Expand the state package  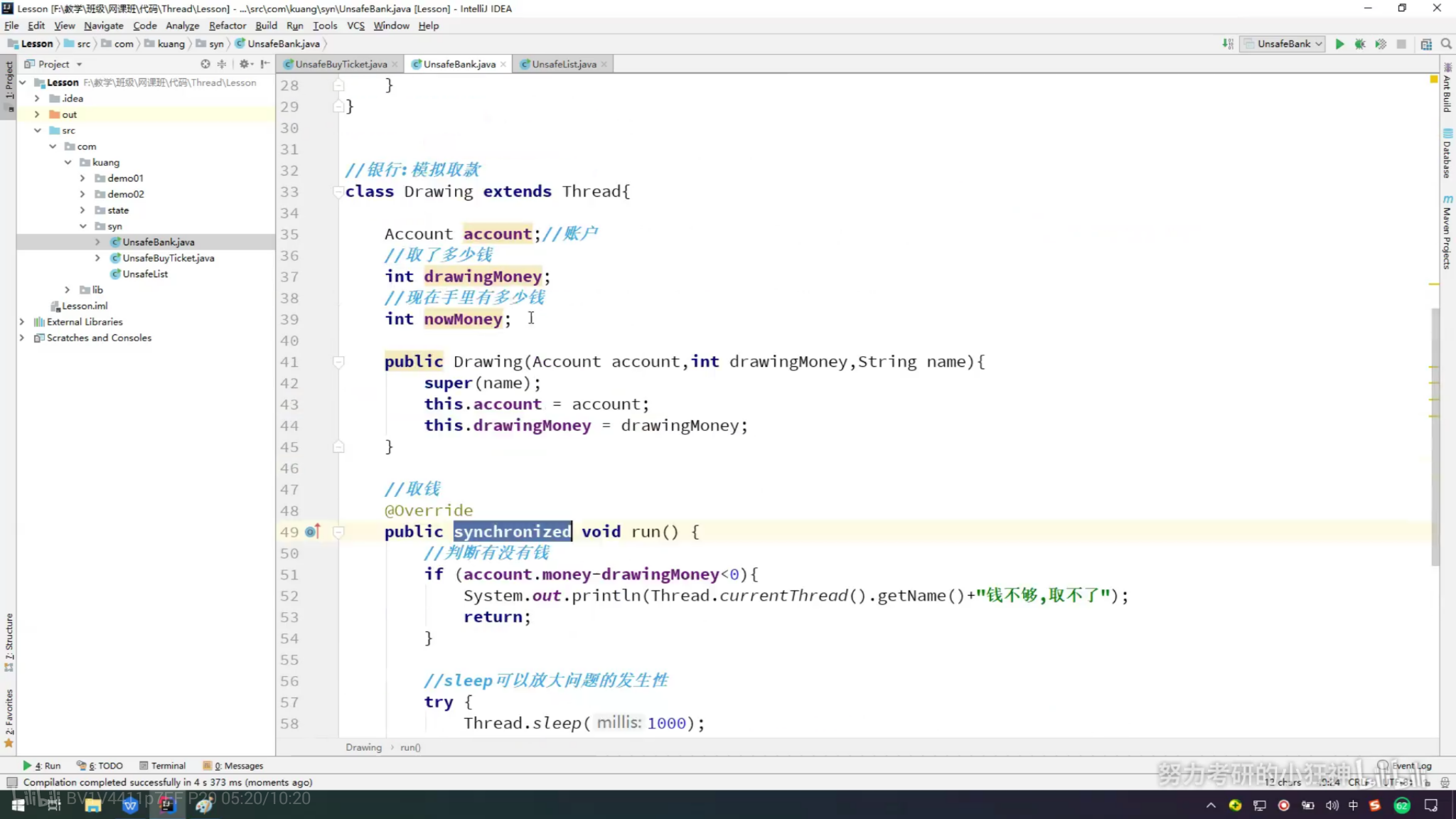pos(82,210)
